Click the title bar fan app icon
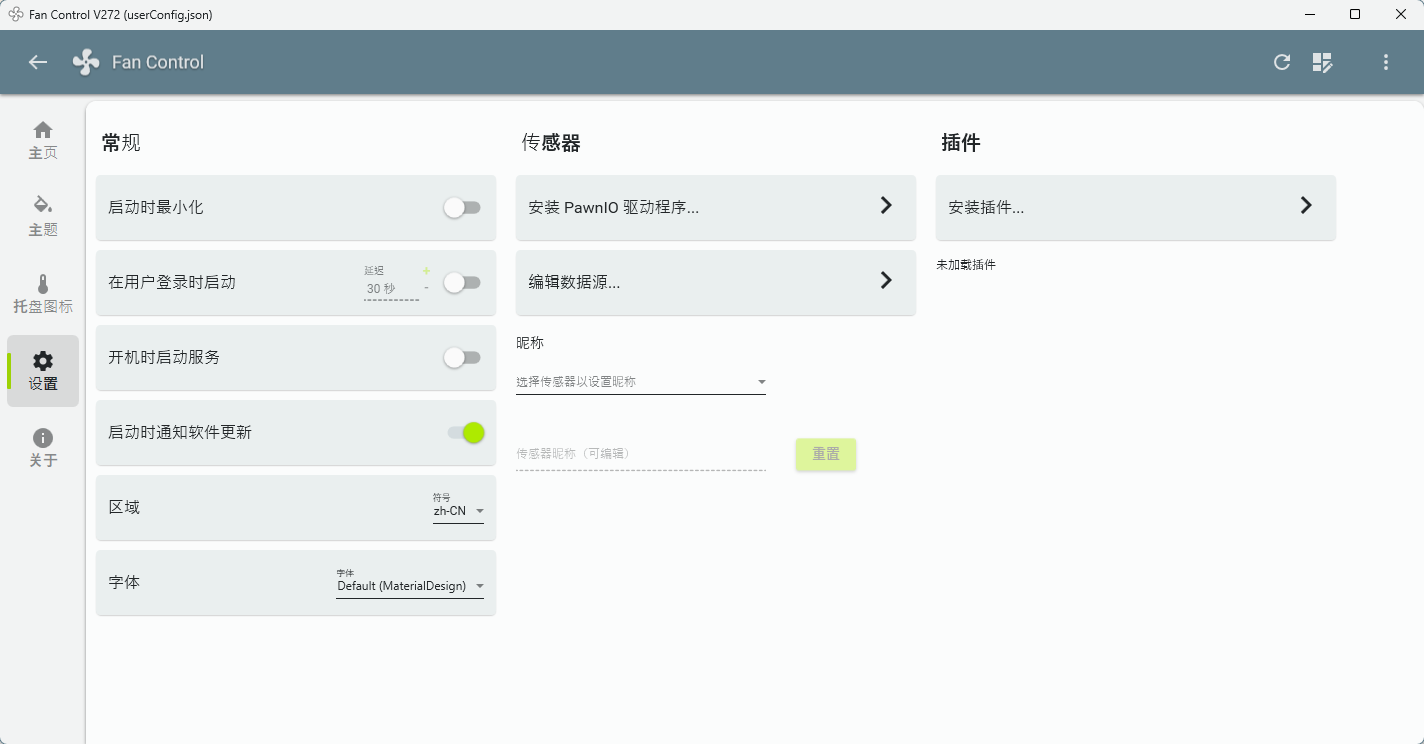This screenshot has width=1424, height=744. click(x=16, y=14)
